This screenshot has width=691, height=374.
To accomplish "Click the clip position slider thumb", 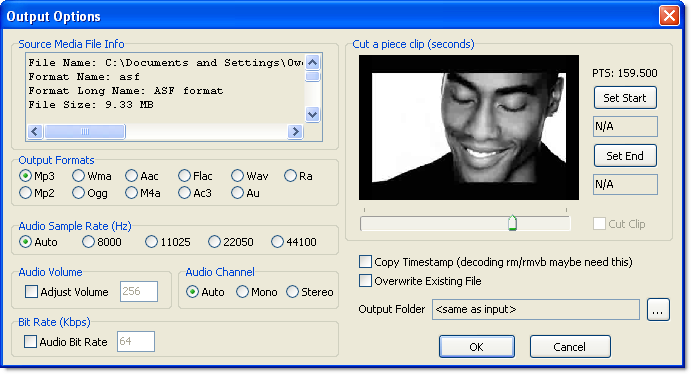I will point(512,223).
